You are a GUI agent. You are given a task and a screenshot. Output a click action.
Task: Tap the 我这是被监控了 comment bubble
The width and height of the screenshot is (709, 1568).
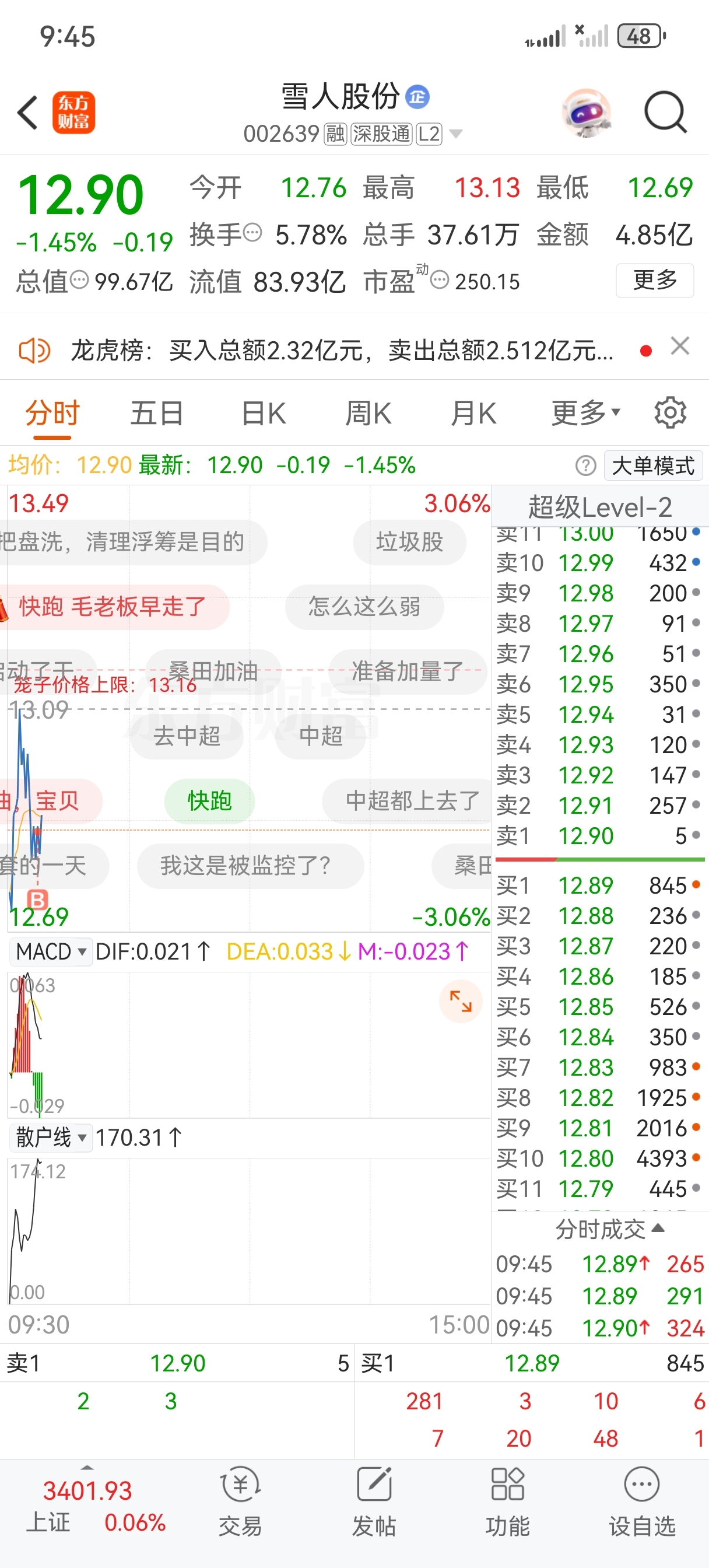pyautogui.click(x=250, y=866)
